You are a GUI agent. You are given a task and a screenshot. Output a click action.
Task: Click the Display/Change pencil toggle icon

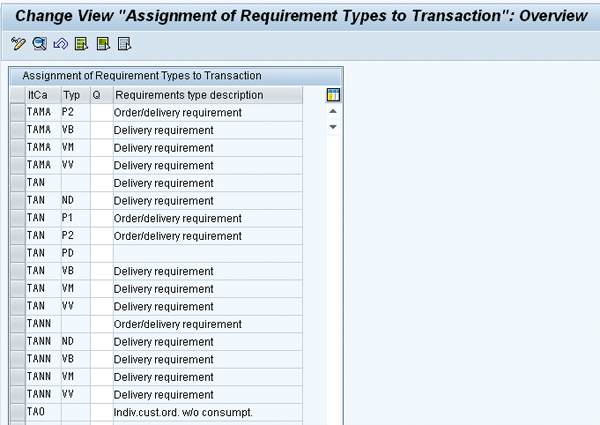click(x=17, y=44)
